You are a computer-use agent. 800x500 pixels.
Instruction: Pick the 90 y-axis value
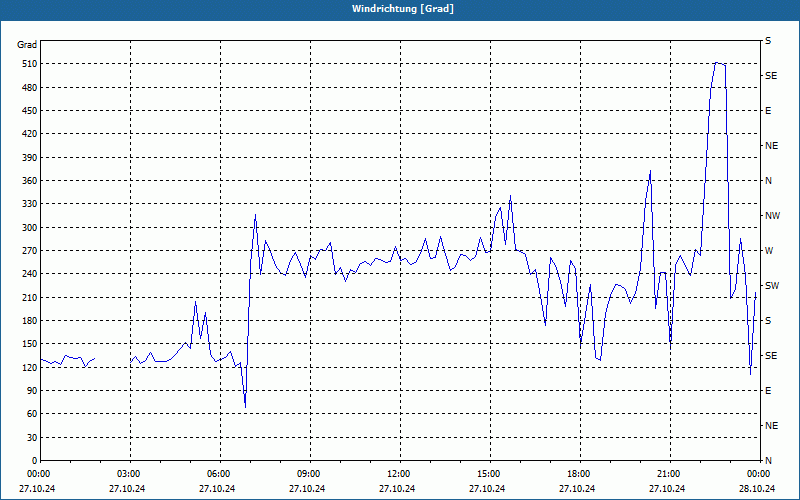coord(32,391)
